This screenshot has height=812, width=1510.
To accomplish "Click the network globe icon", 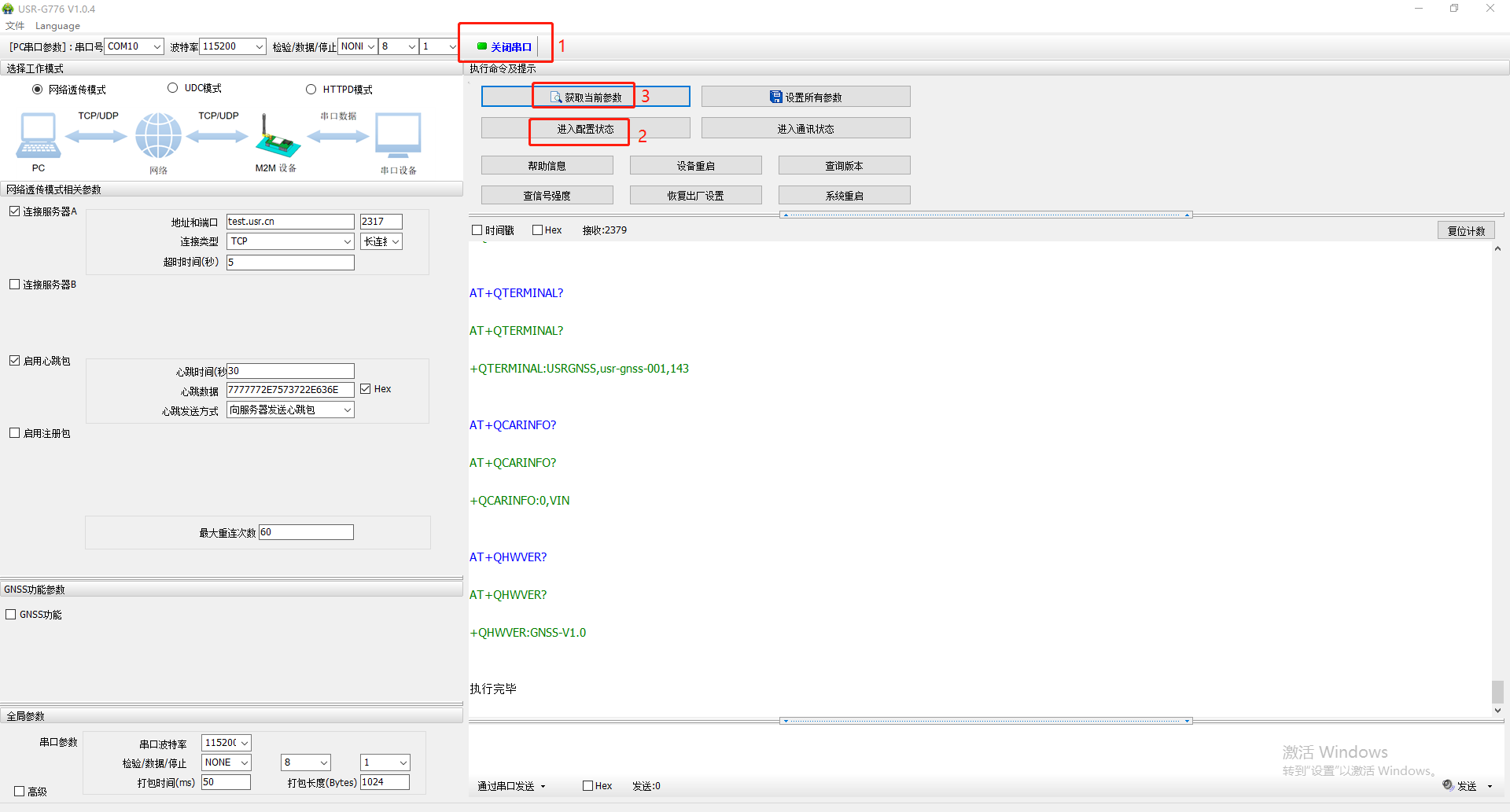I will click(x=158, y=136).
